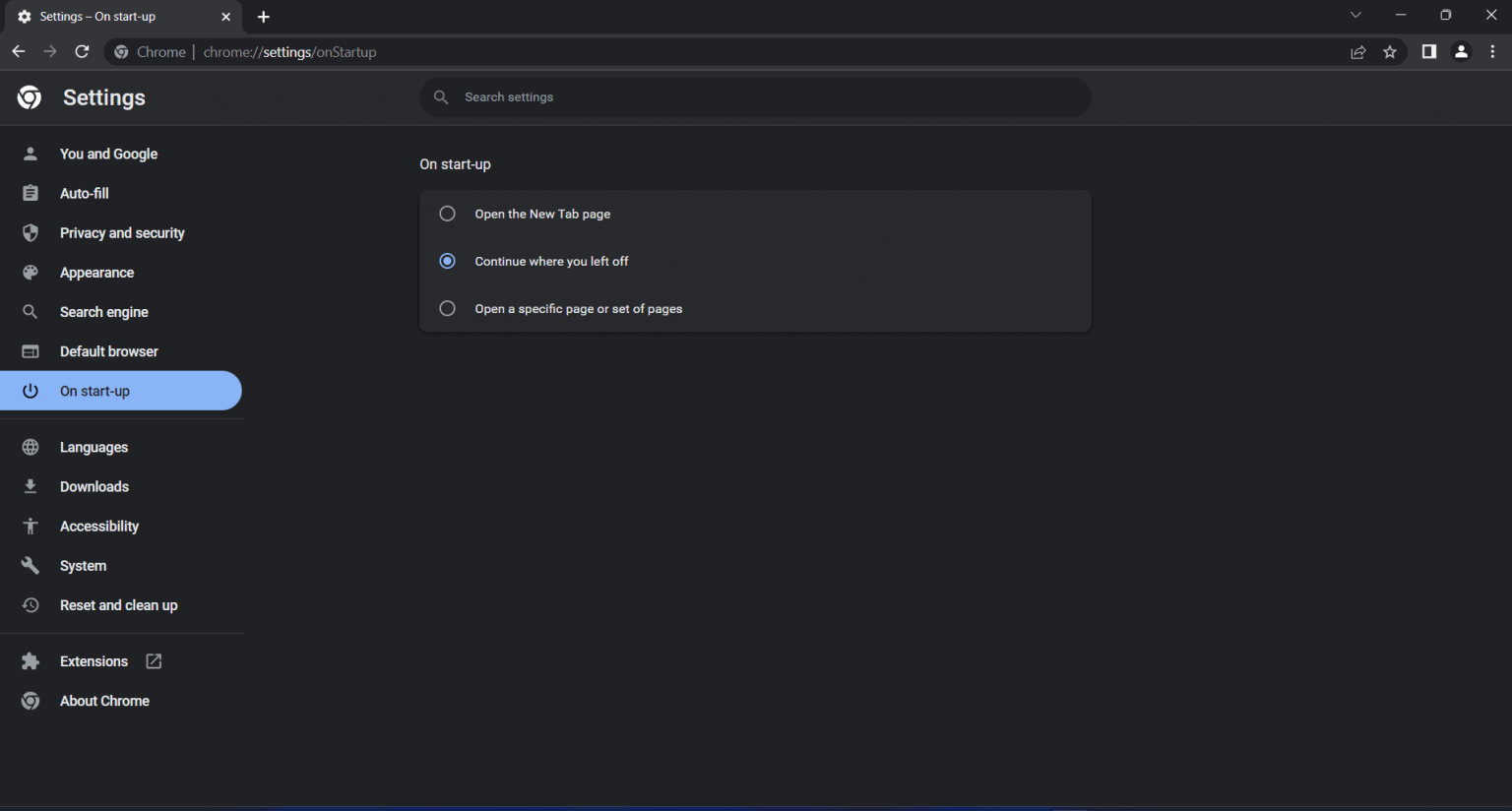The height and width of the screenshot is (811, 1512).
Task: Open the Search engine settings
Action: [x=103, y=312]
